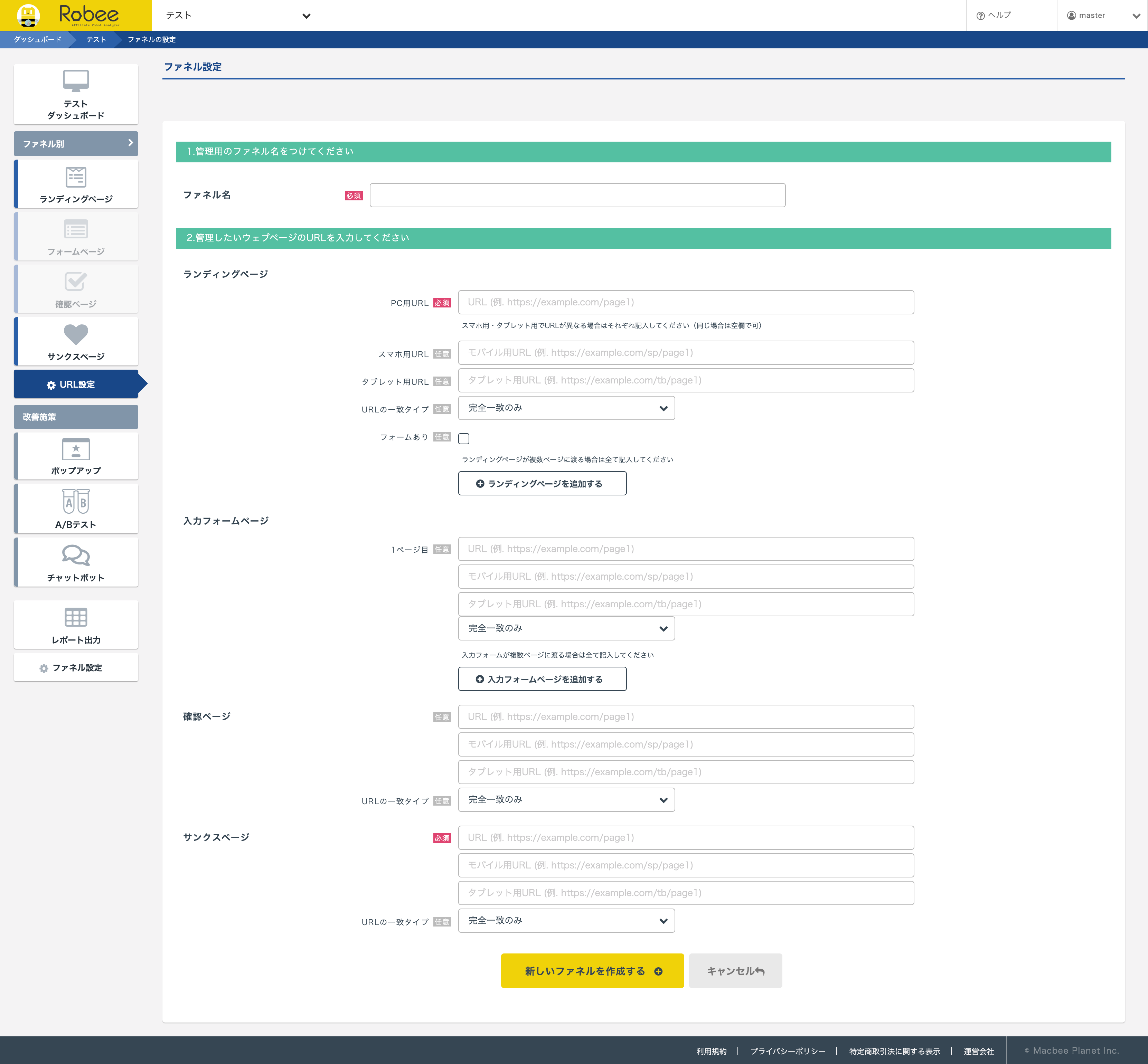Click ランディングページを追加する button
Image resolution: width=1148 pixels, height=1064 pixels.
[542, 484]
